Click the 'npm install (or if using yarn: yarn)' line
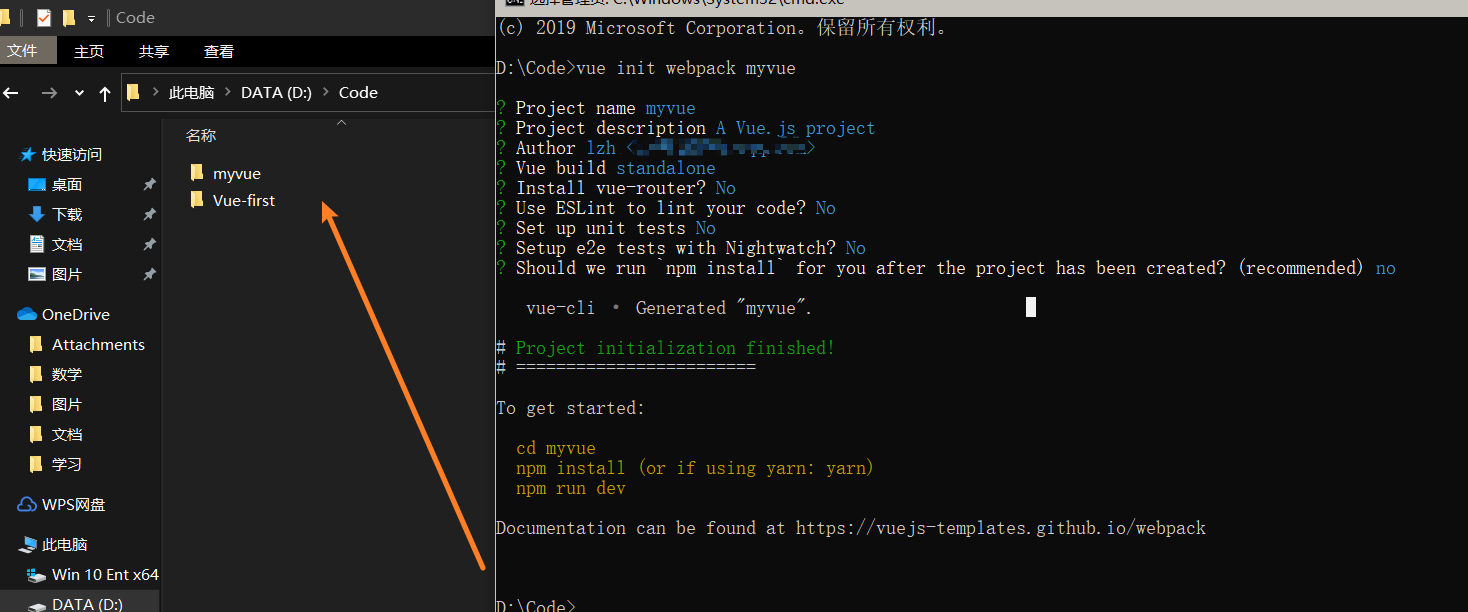The image size is (1468, 612). point(695,468)
